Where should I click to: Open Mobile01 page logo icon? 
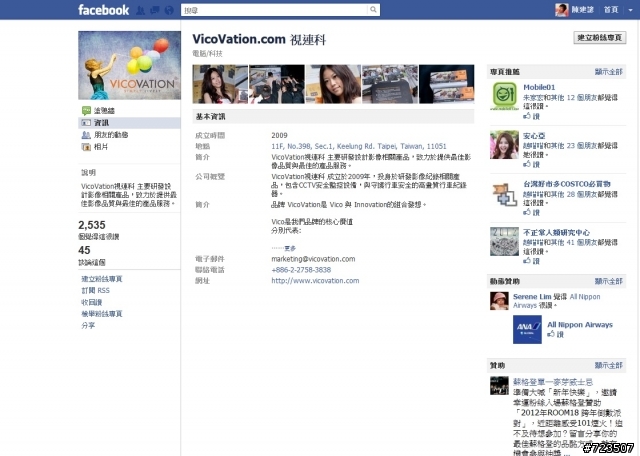pyautogui.click(x=504, y=96)
